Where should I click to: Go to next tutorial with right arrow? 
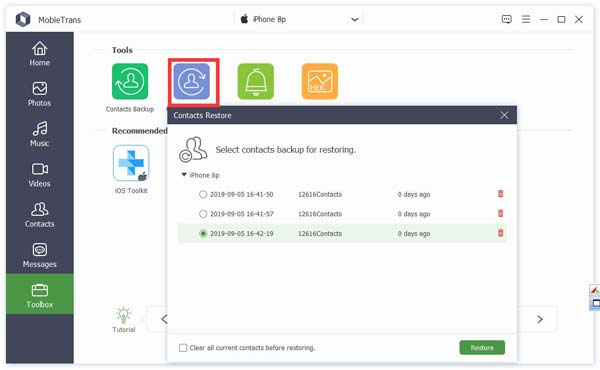540,319
